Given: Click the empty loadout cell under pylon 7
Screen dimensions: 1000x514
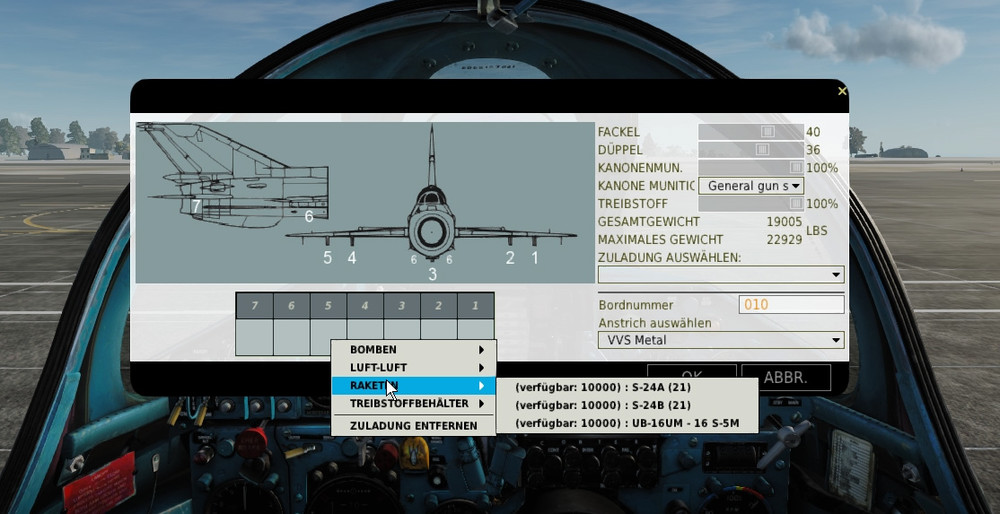Looking at the screenshot, I should (254, 337).
